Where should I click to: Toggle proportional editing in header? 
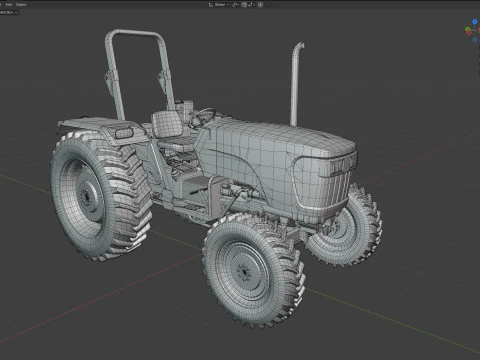tap(260, 5)
